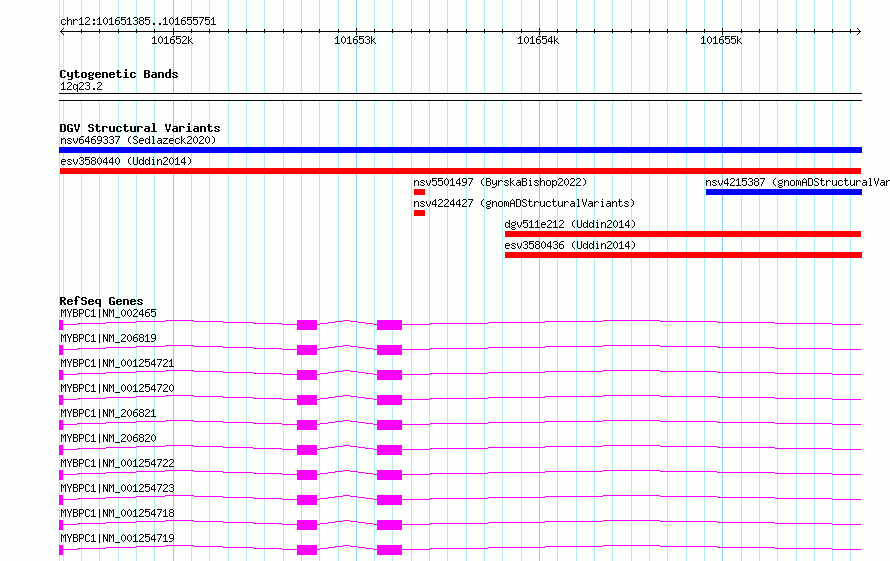Click the DGV Structural Variants track title

(140, 128)
